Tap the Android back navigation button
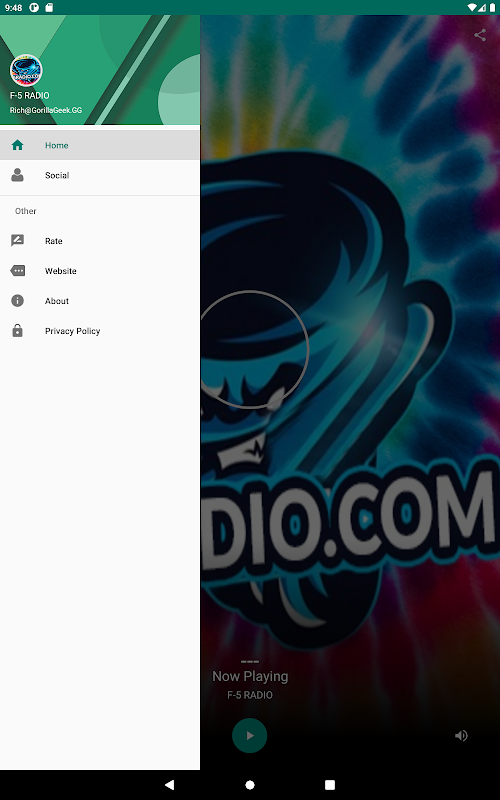The height and width of the screenshot is (800, 500). (169, 785)
